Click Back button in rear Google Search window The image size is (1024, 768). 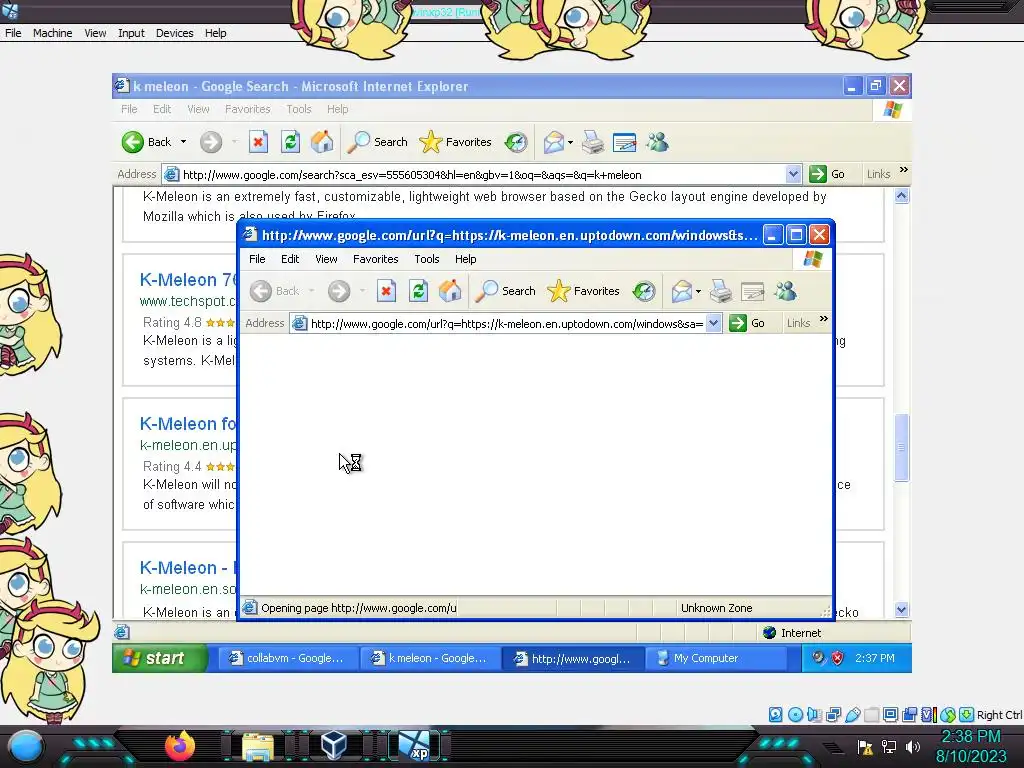click(146, 142)
